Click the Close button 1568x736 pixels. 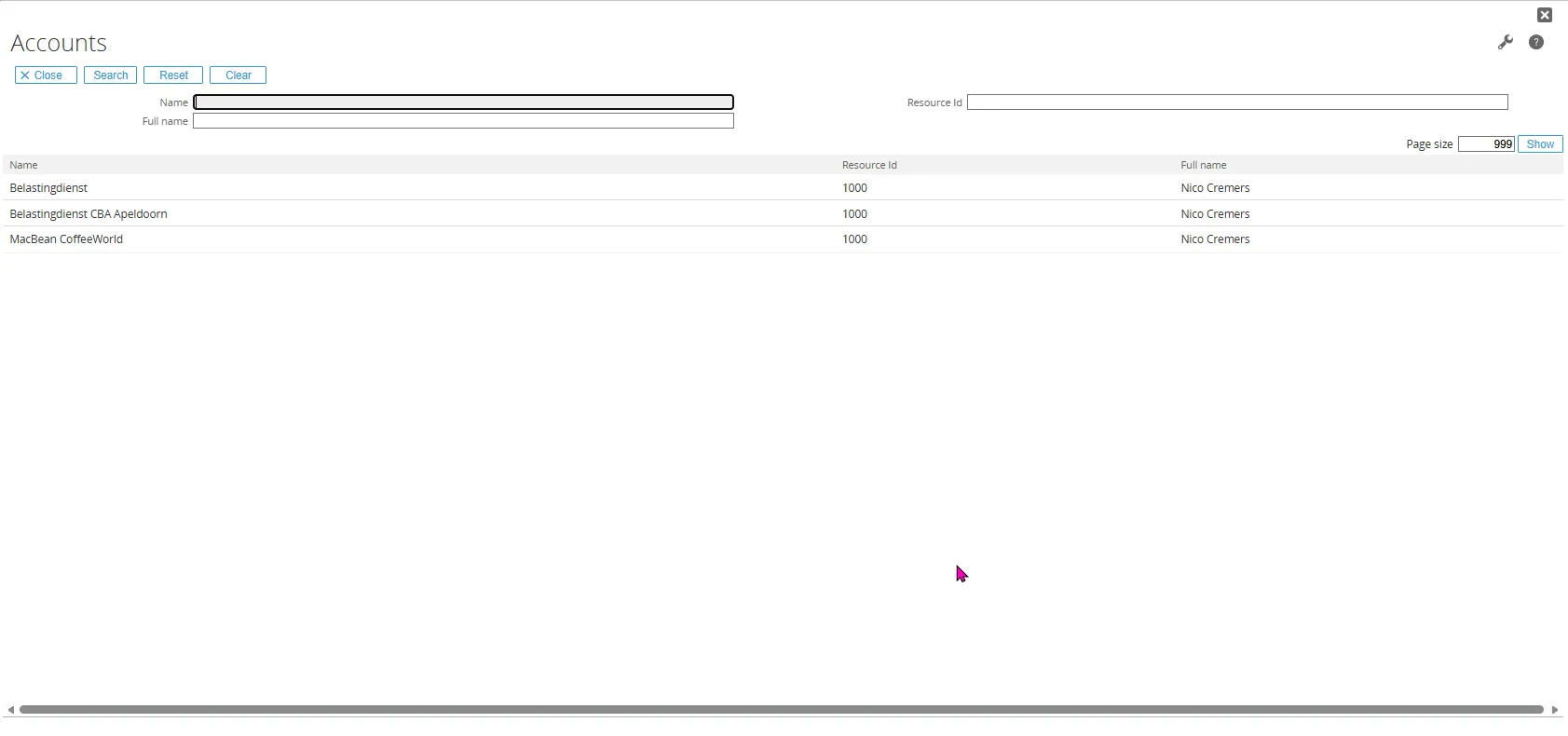[x=46, y=75]
